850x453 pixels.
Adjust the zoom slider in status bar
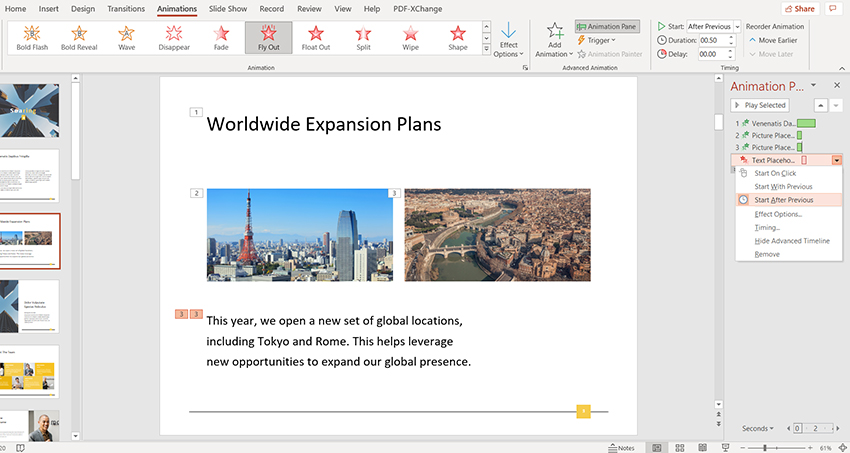765,447
